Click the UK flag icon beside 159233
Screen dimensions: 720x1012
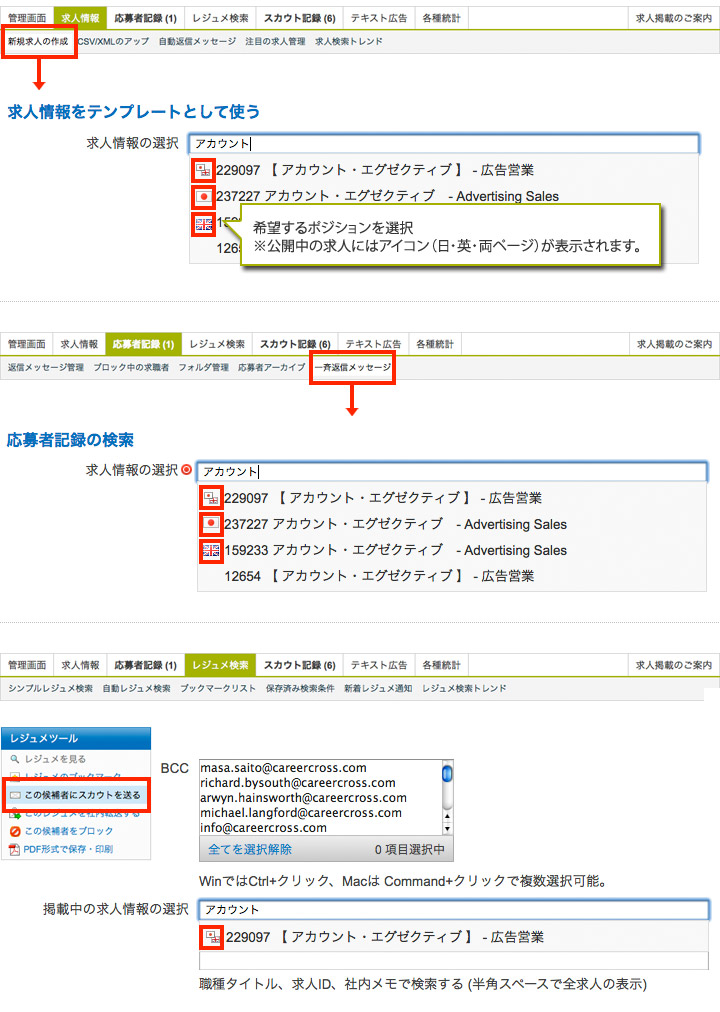point(211,551)
